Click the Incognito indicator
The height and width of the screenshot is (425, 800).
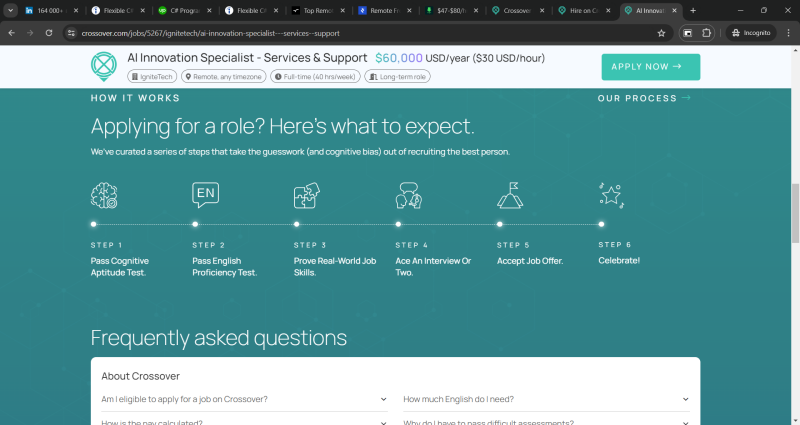[x=751, y=33]
